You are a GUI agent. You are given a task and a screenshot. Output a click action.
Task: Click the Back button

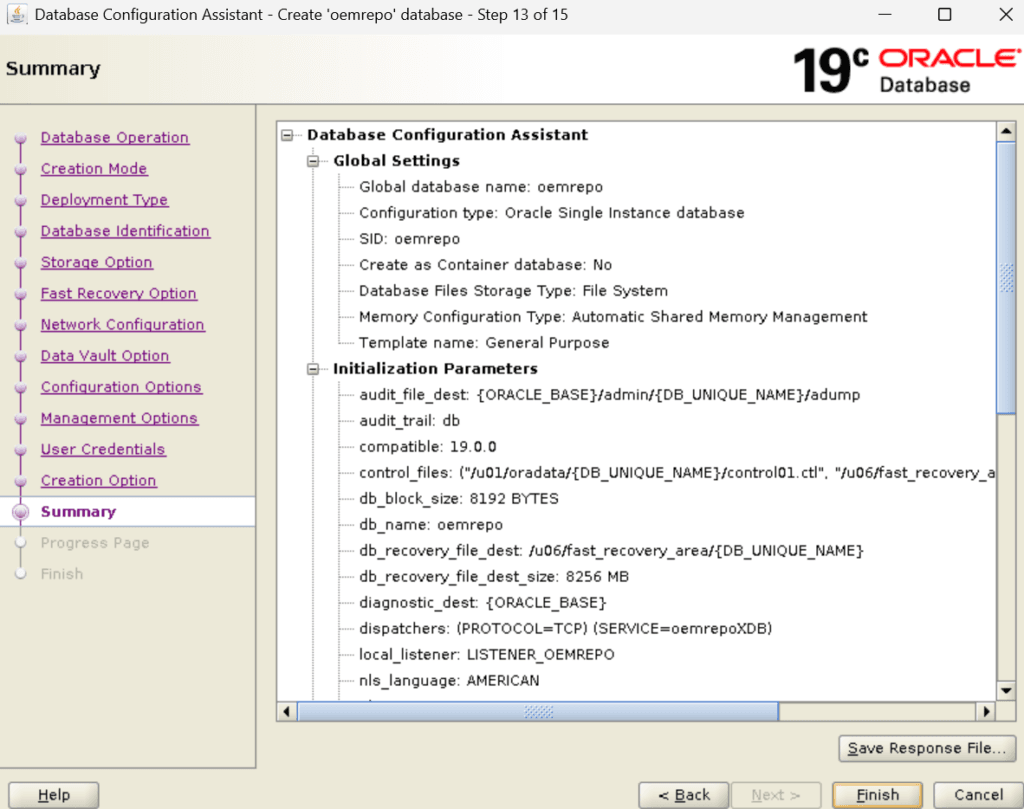[x=683, y=795]
